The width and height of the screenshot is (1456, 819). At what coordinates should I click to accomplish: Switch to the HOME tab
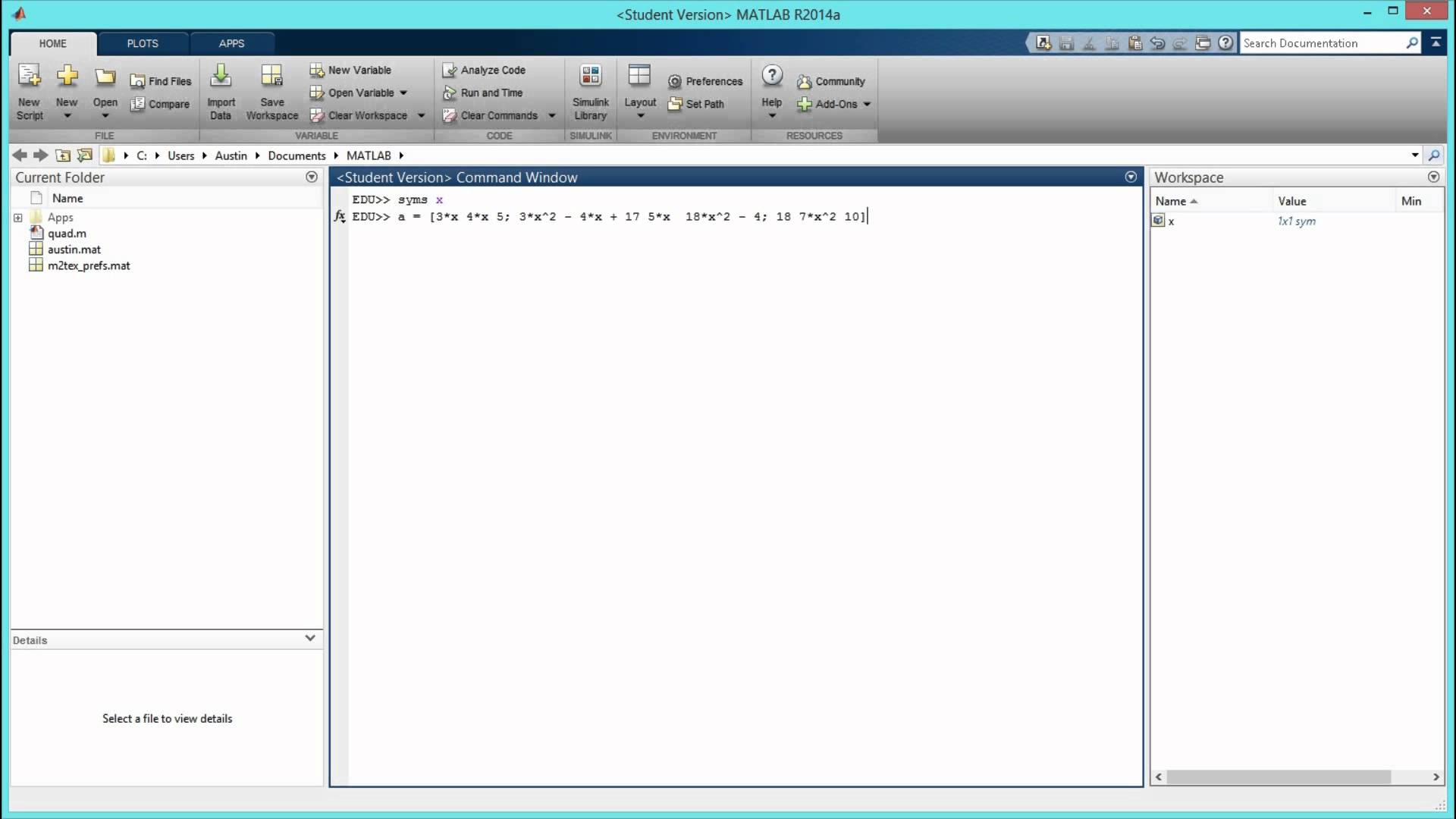tap(53, 43)
